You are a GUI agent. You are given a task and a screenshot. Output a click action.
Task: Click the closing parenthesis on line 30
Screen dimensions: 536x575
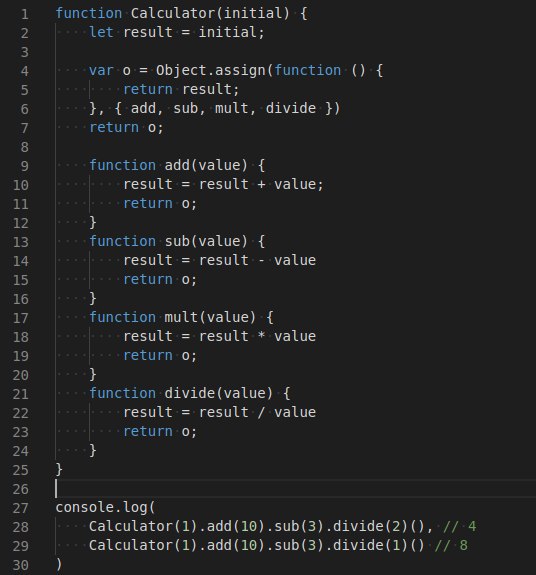pyautogui.click(x=59, y=565)
